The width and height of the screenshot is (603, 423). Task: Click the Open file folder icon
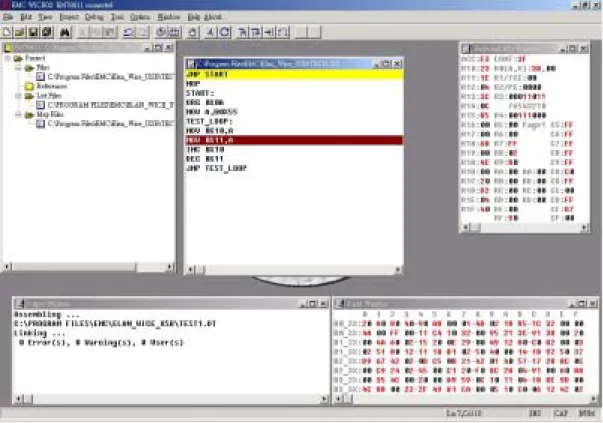point(20,32)
